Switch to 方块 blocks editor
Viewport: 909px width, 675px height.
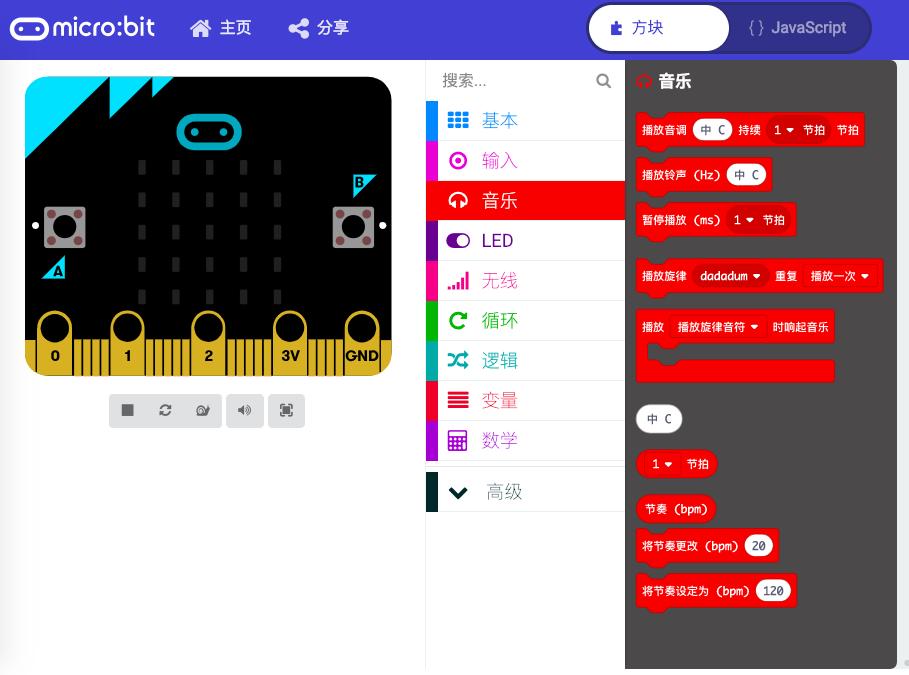(659, 28)
